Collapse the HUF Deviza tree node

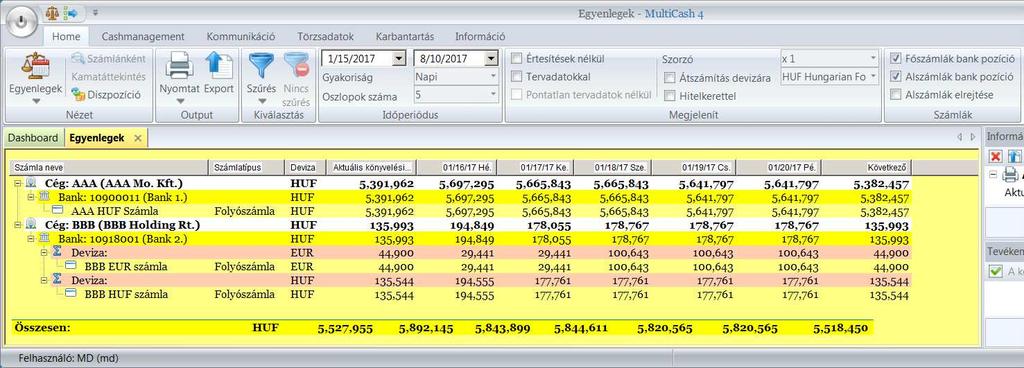(44, 280)
